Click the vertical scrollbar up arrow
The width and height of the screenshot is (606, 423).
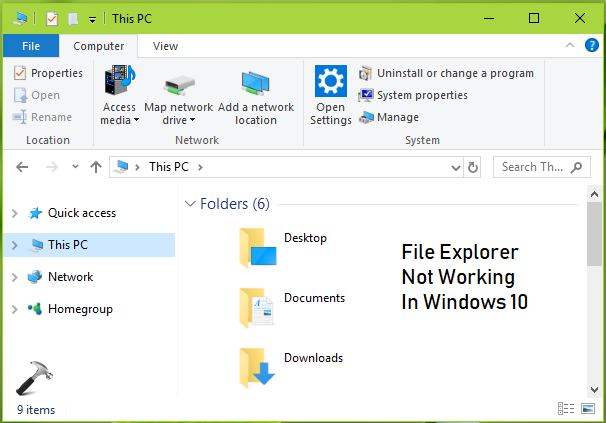594,194
